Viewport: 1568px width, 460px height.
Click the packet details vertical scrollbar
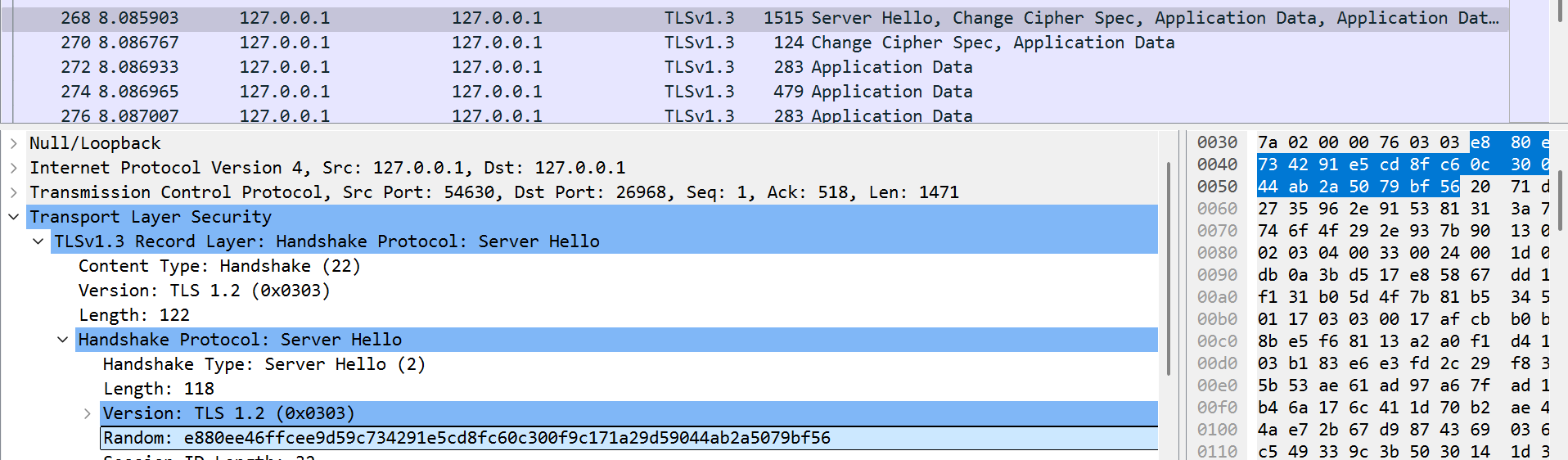coord(1169,270)
